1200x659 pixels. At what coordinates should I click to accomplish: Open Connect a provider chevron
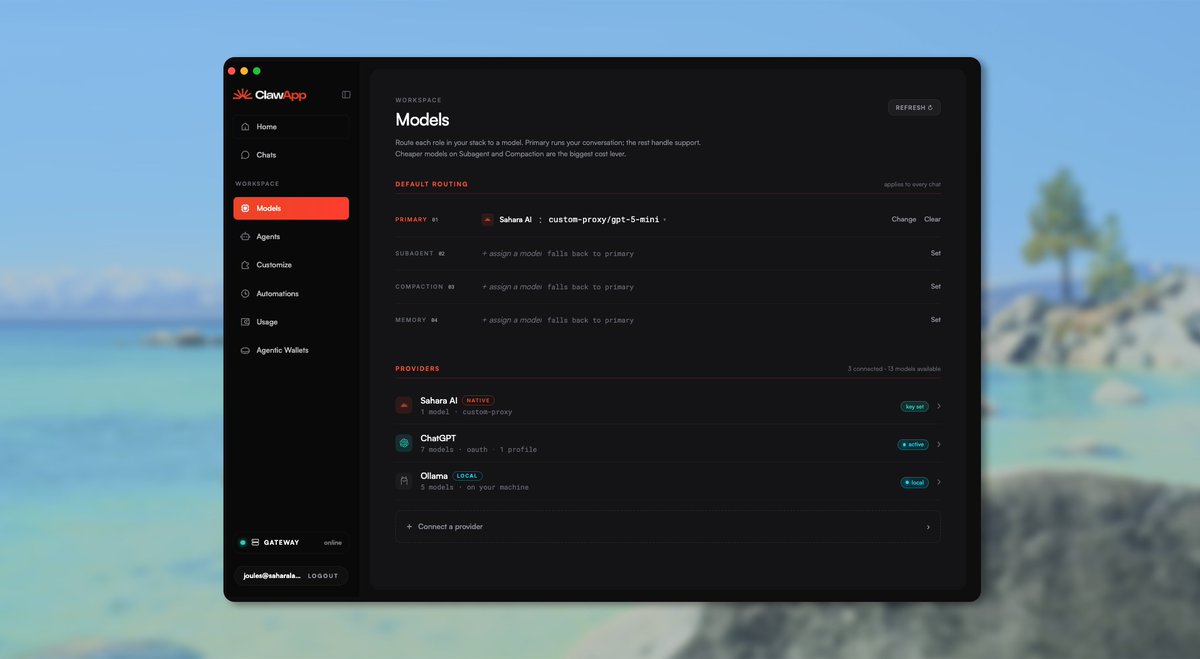928,527
